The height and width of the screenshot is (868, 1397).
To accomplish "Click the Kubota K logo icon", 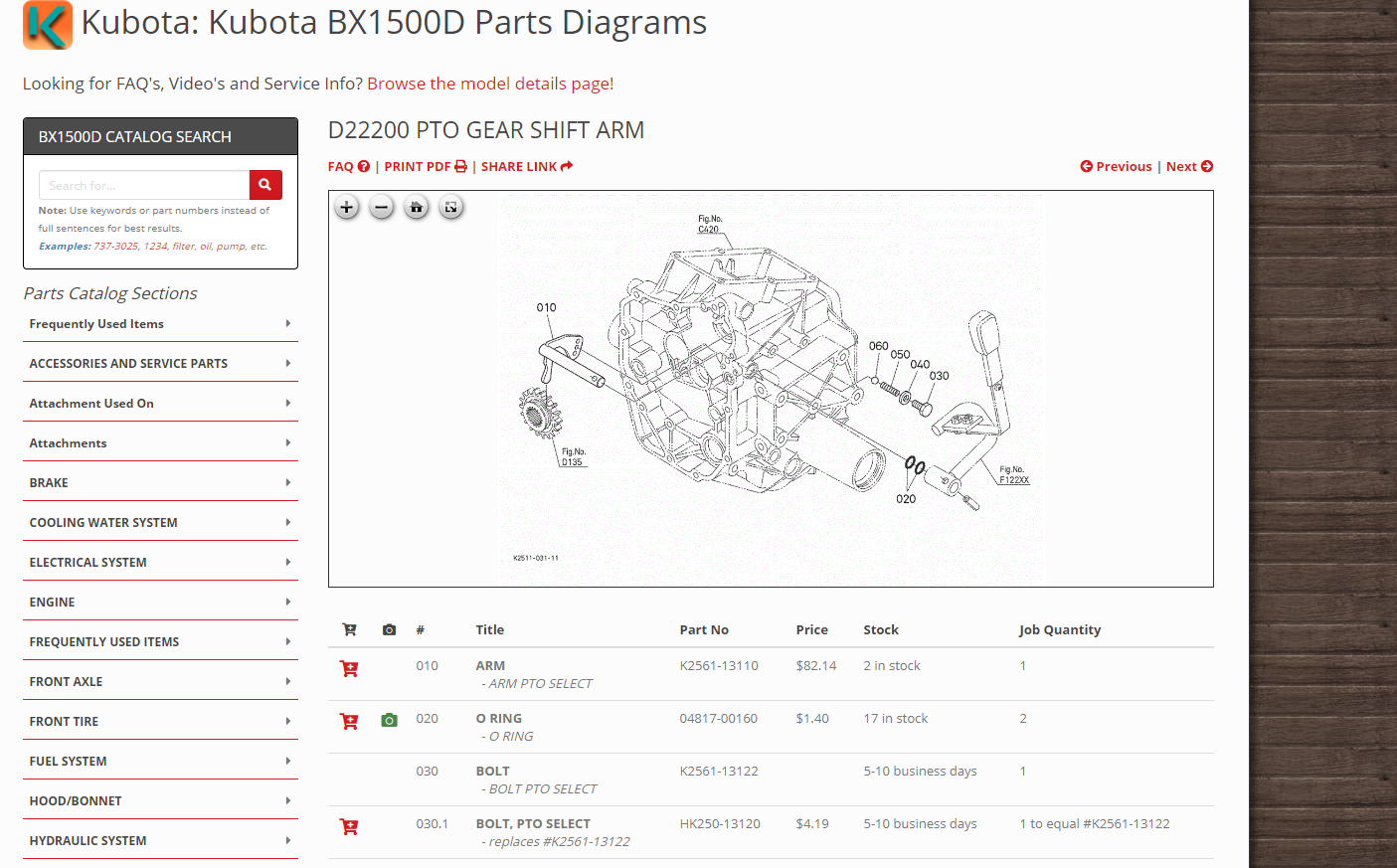I will [x=48, y=25].
